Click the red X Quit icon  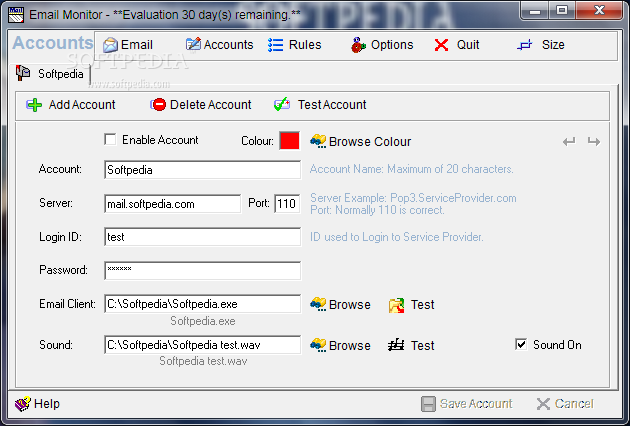tap(441, 45)
